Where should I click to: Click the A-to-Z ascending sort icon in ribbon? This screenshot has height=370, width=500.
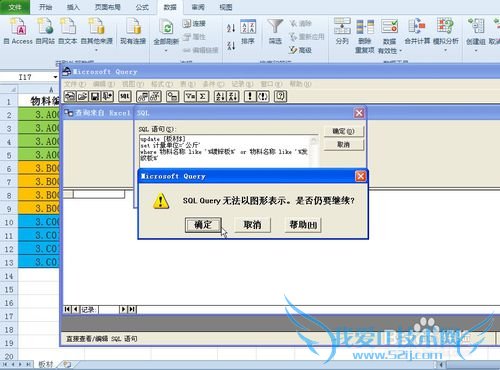[231, 28]
